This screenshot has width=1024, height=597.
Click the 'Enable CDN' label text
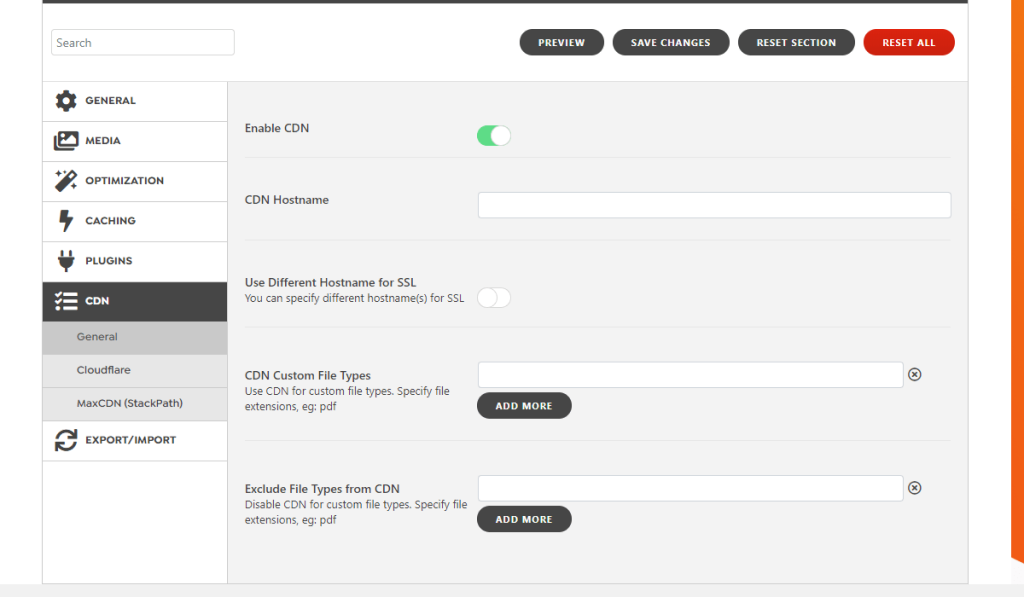click(x=277, y=129)
